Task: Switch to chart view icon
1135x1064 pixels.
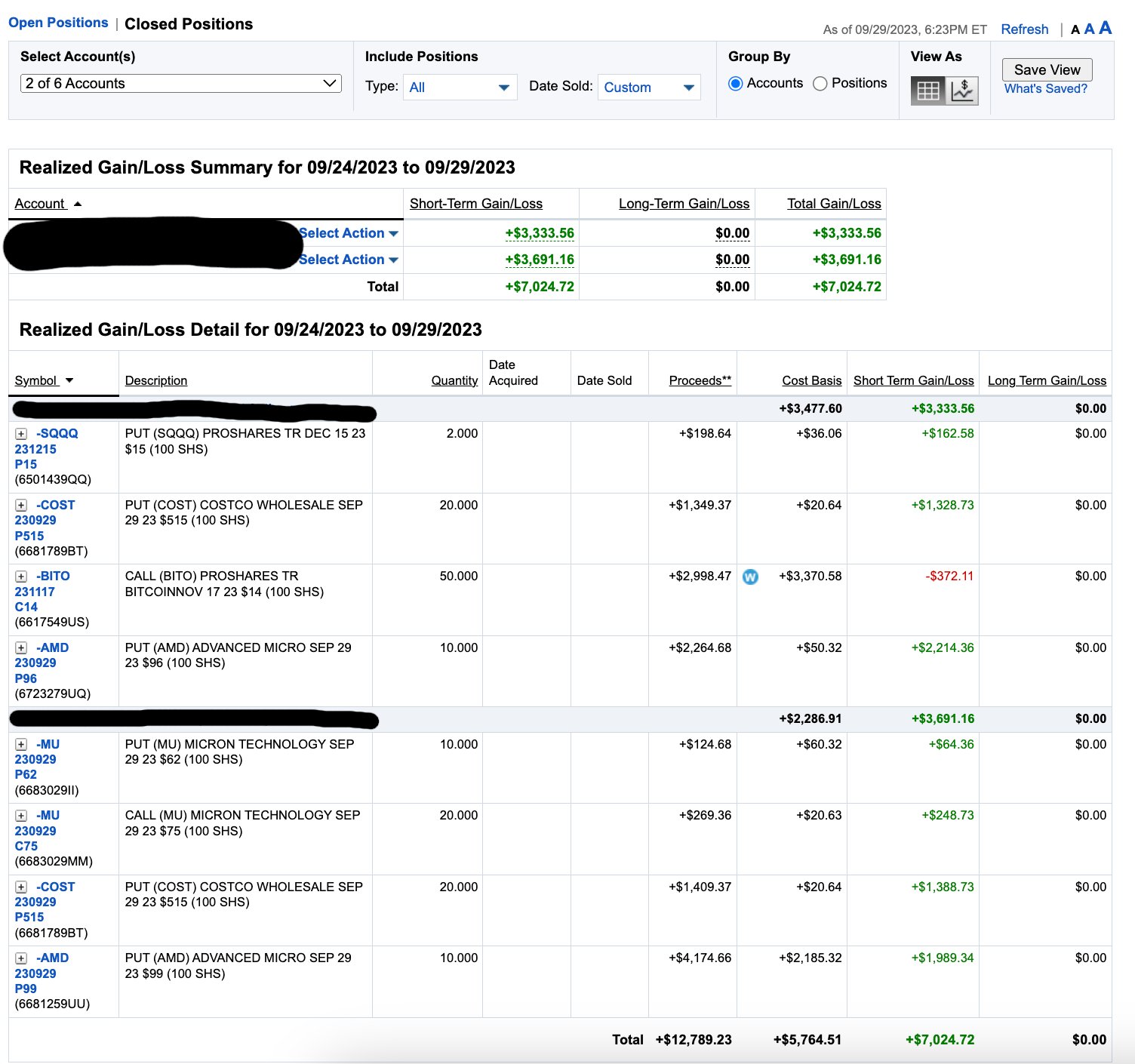Action: [x=962, y=91]
